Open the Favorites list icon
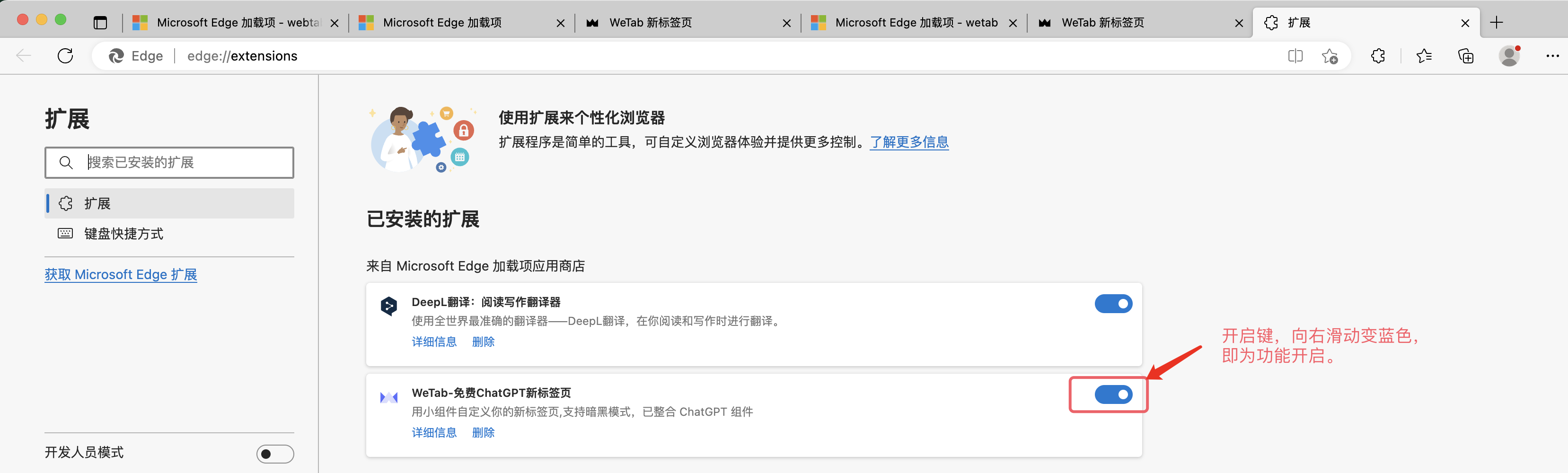Screen dimensions: 1568x473 [1424, 56]
